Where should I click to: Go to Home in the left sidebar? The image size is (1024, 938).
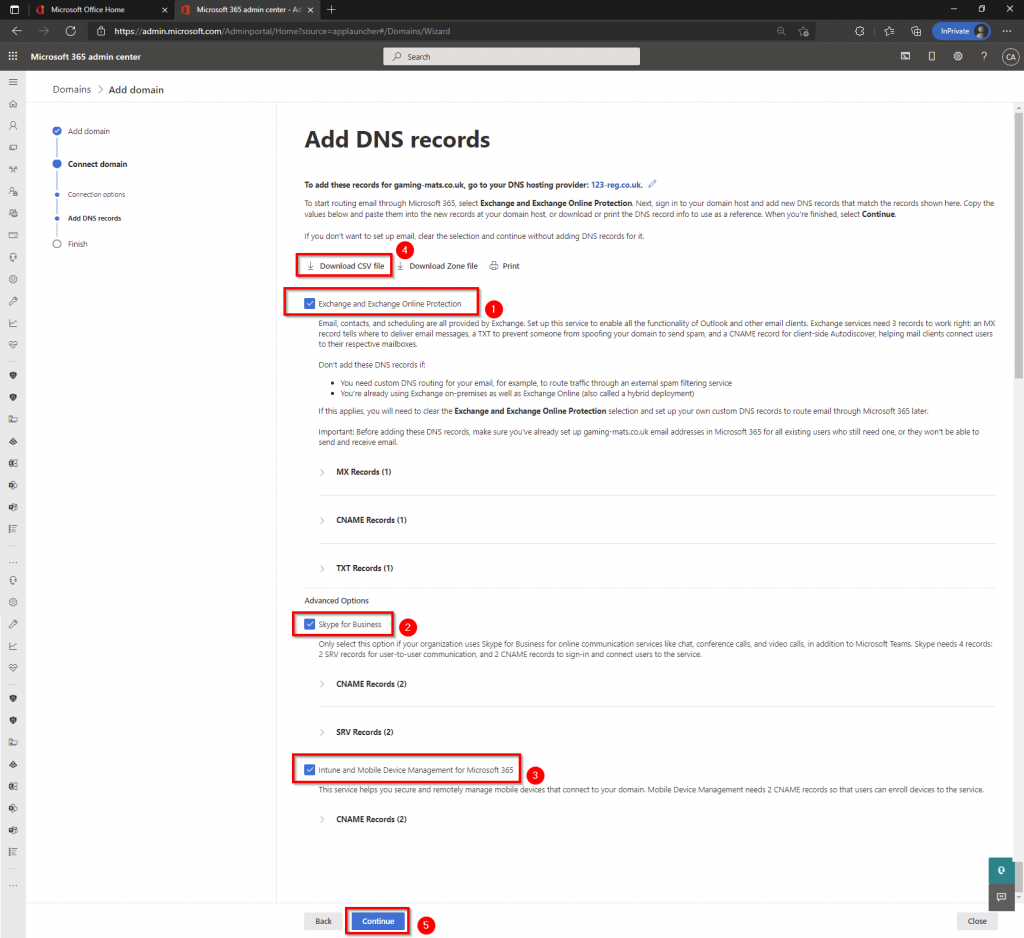tap(13, 104)
